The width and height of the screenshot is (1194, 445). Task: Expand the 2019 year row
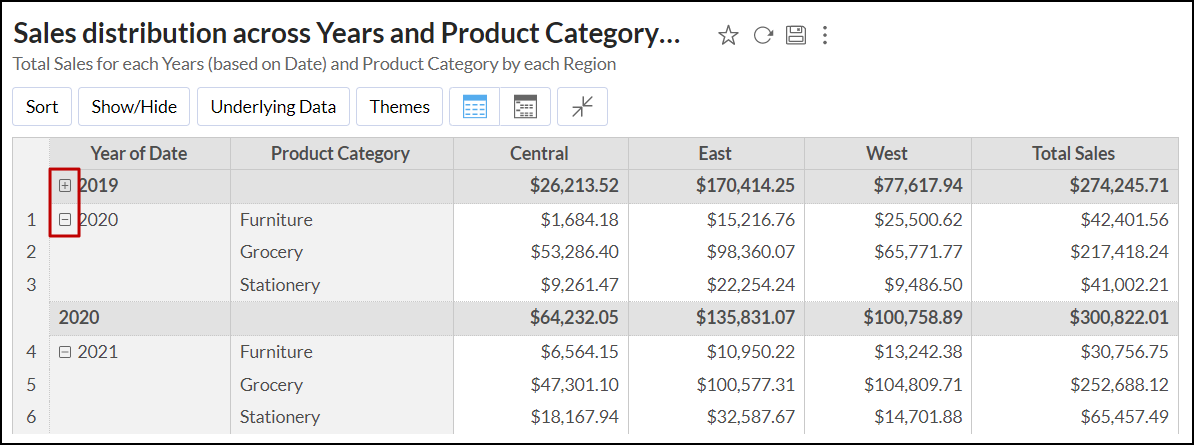[x=66, y=185]
